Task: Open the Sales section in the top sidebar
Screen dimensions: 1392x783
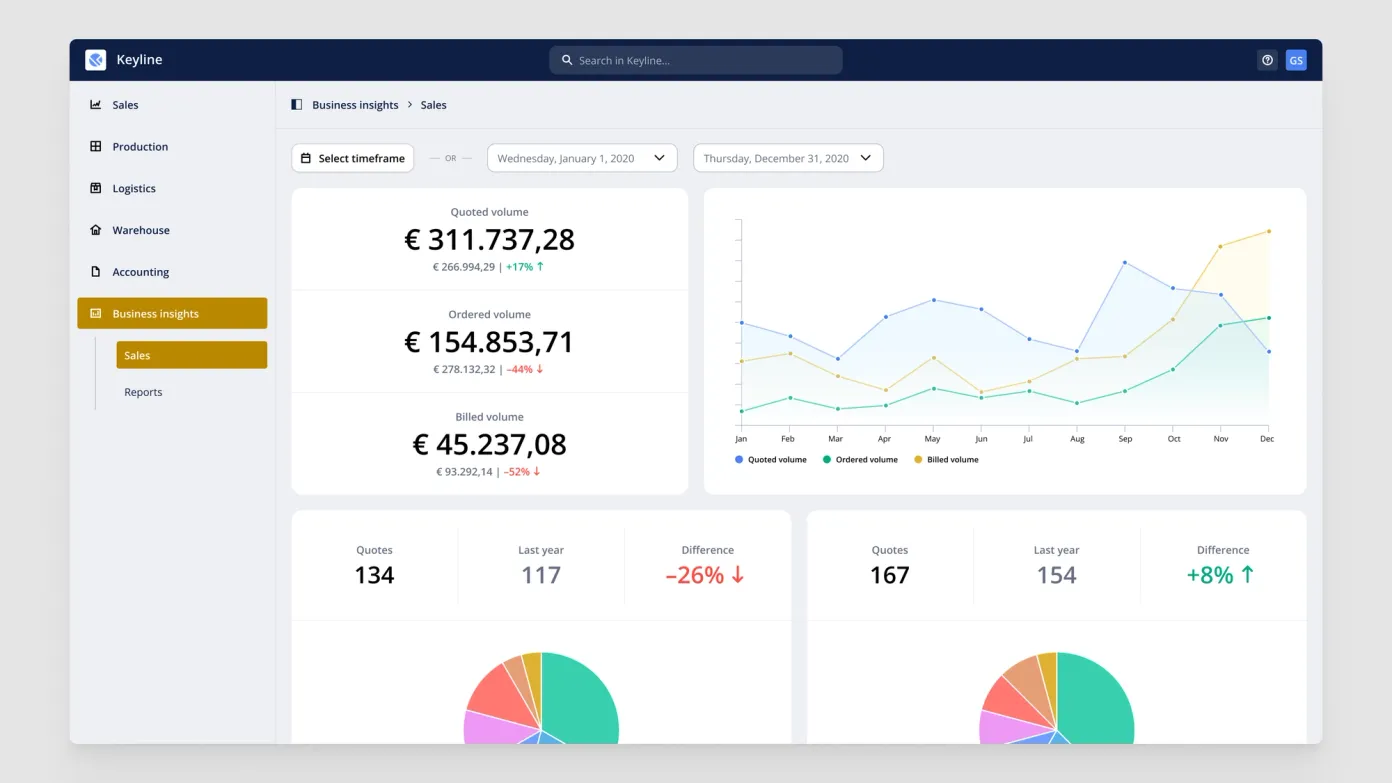Action: click(172, 104)
